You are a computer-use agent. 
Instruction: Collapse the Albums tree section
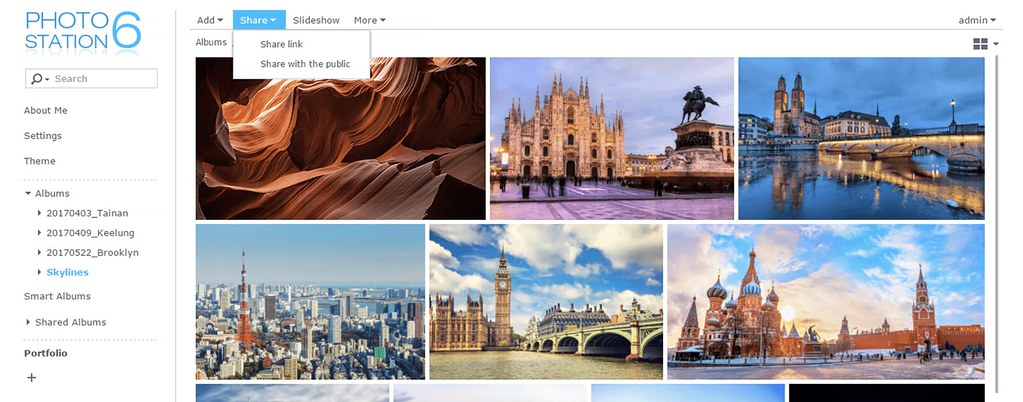[x=28, y=194]
